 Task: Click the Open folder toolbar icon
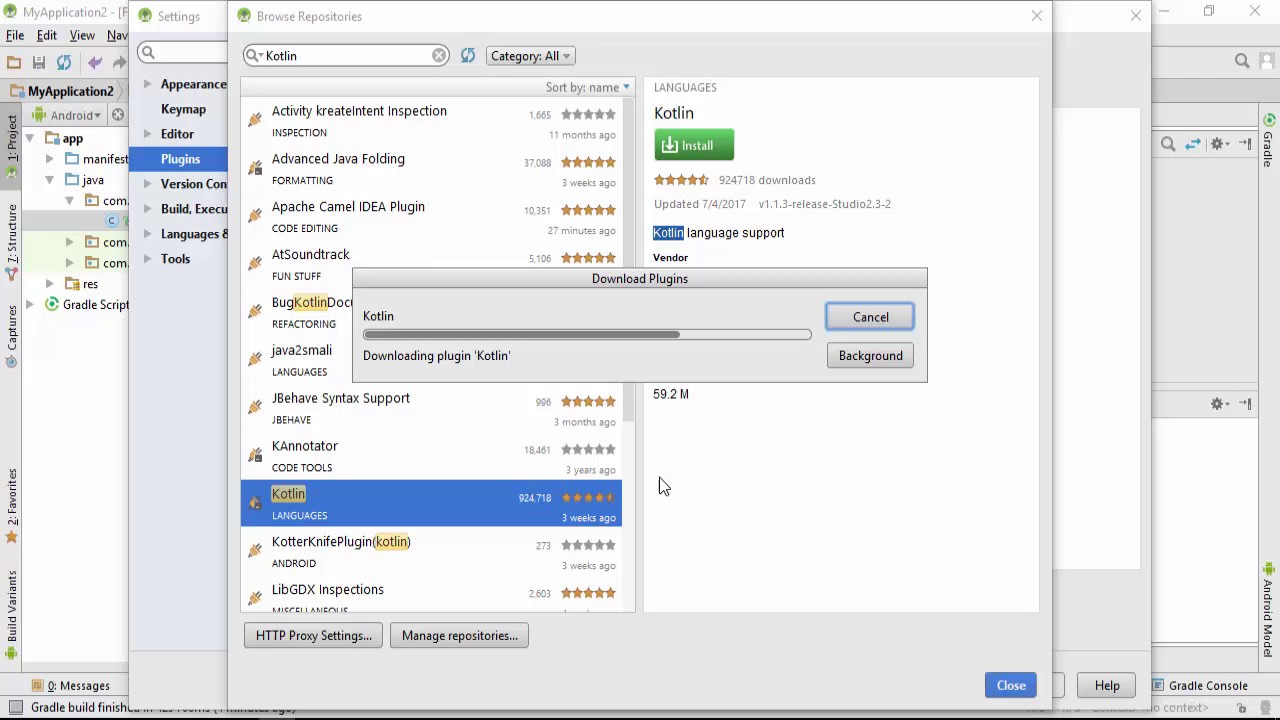click(x=14, y=62)
